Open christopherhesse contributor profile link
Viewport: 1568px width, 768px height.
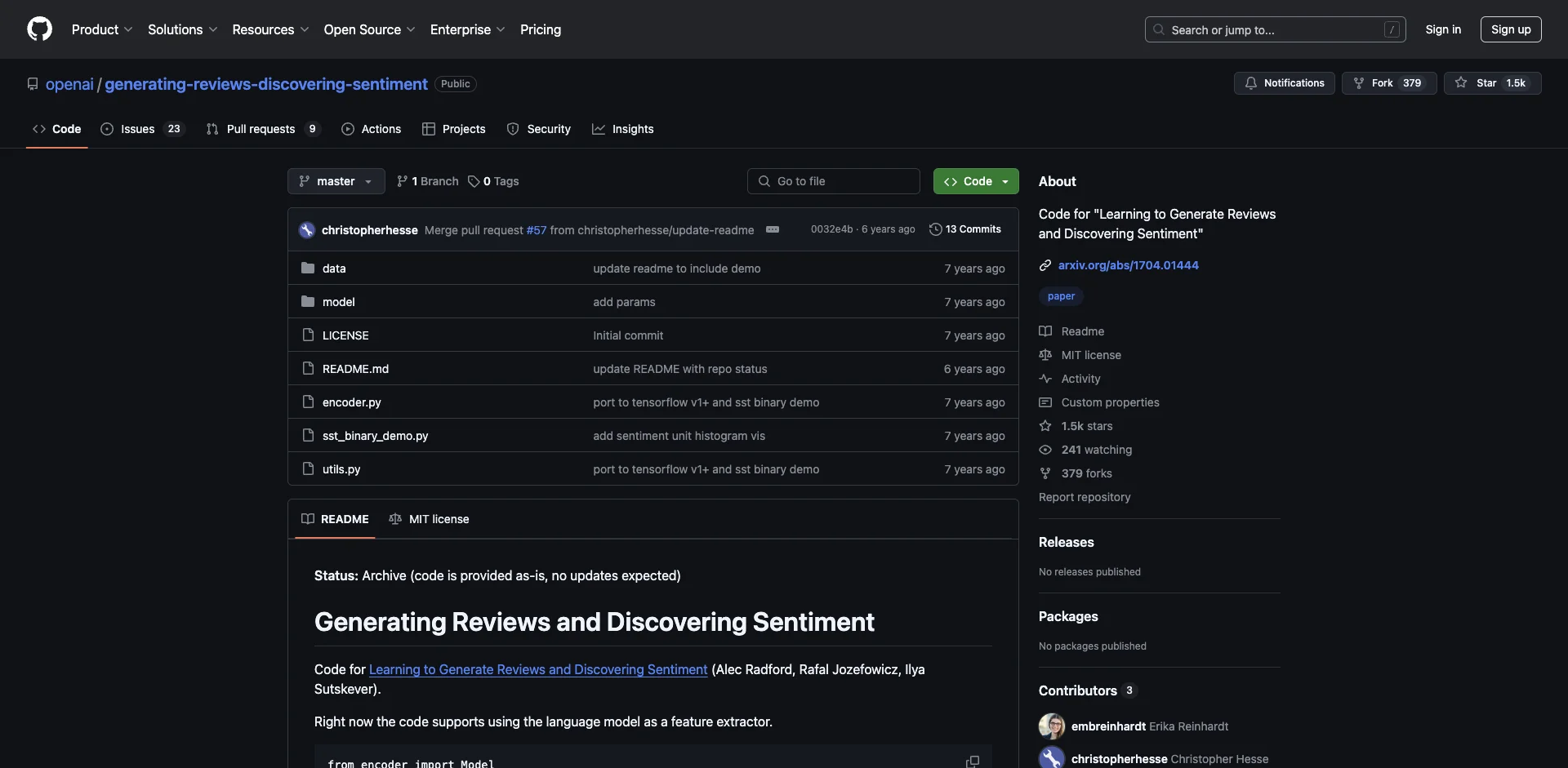1119,759
